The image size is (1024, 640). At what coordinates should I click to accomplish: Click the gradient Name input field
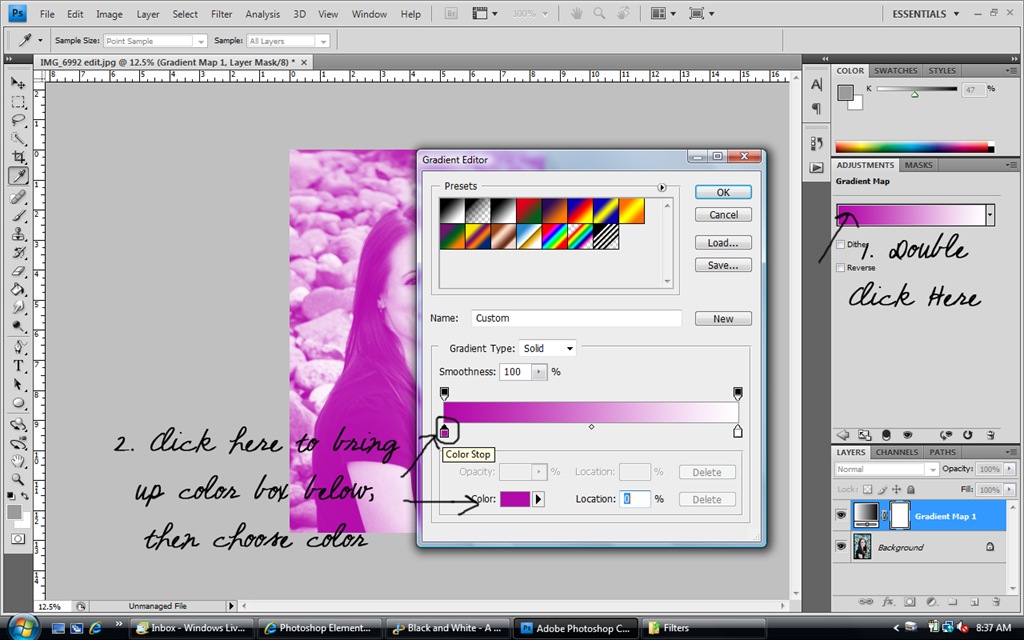click(576, 318)
